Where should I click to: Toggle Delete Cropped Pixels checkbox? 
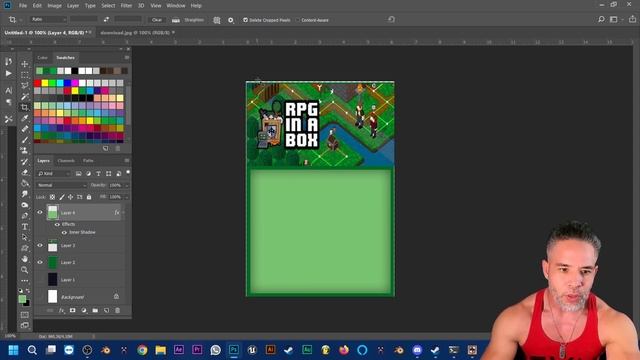click(245, 20)
